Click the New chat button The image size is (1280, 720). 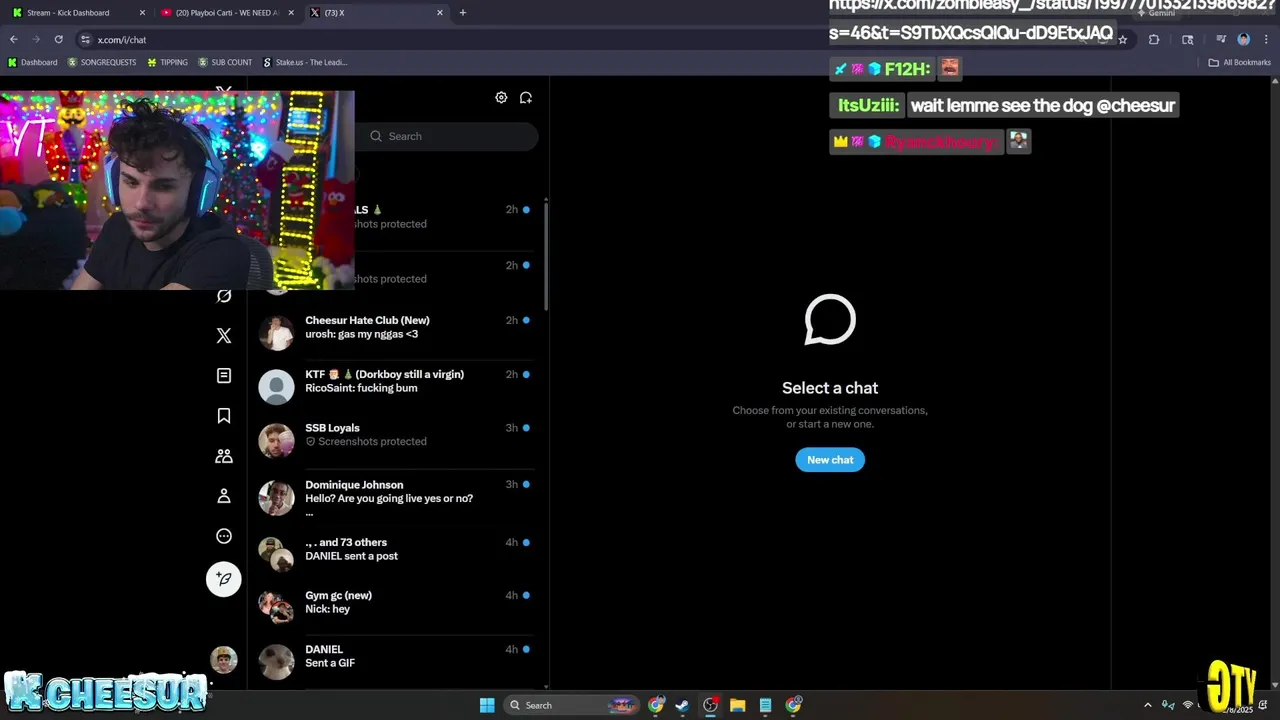pyautogui.click(x=830, y=460)
